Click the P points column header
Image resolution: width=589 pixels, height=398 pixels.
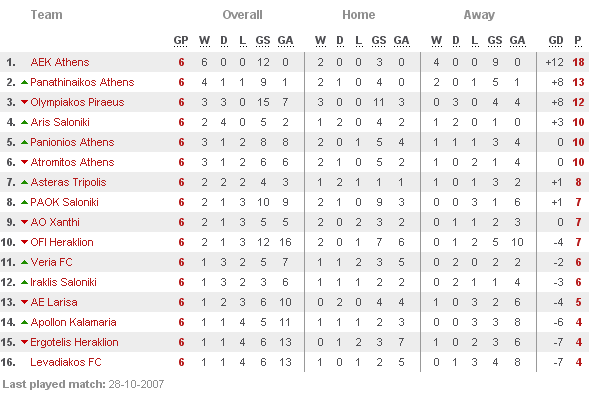pyautogui.click(x=578, y=41)
